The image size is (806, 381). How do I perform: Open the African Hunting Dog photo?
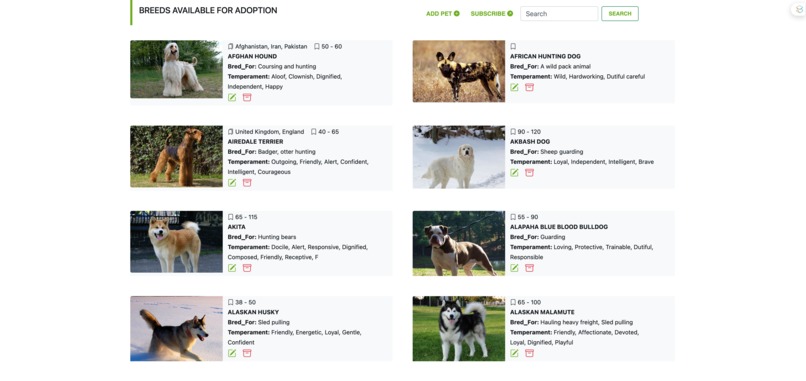pos(459,71)
